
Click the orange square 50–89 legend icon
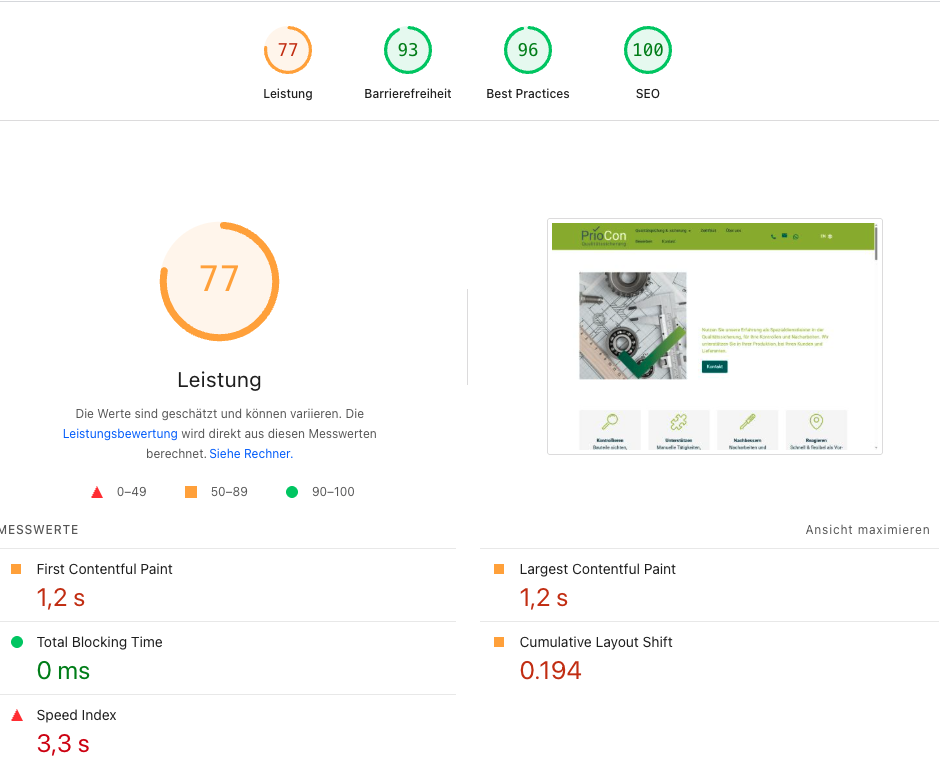coord(191,492)
